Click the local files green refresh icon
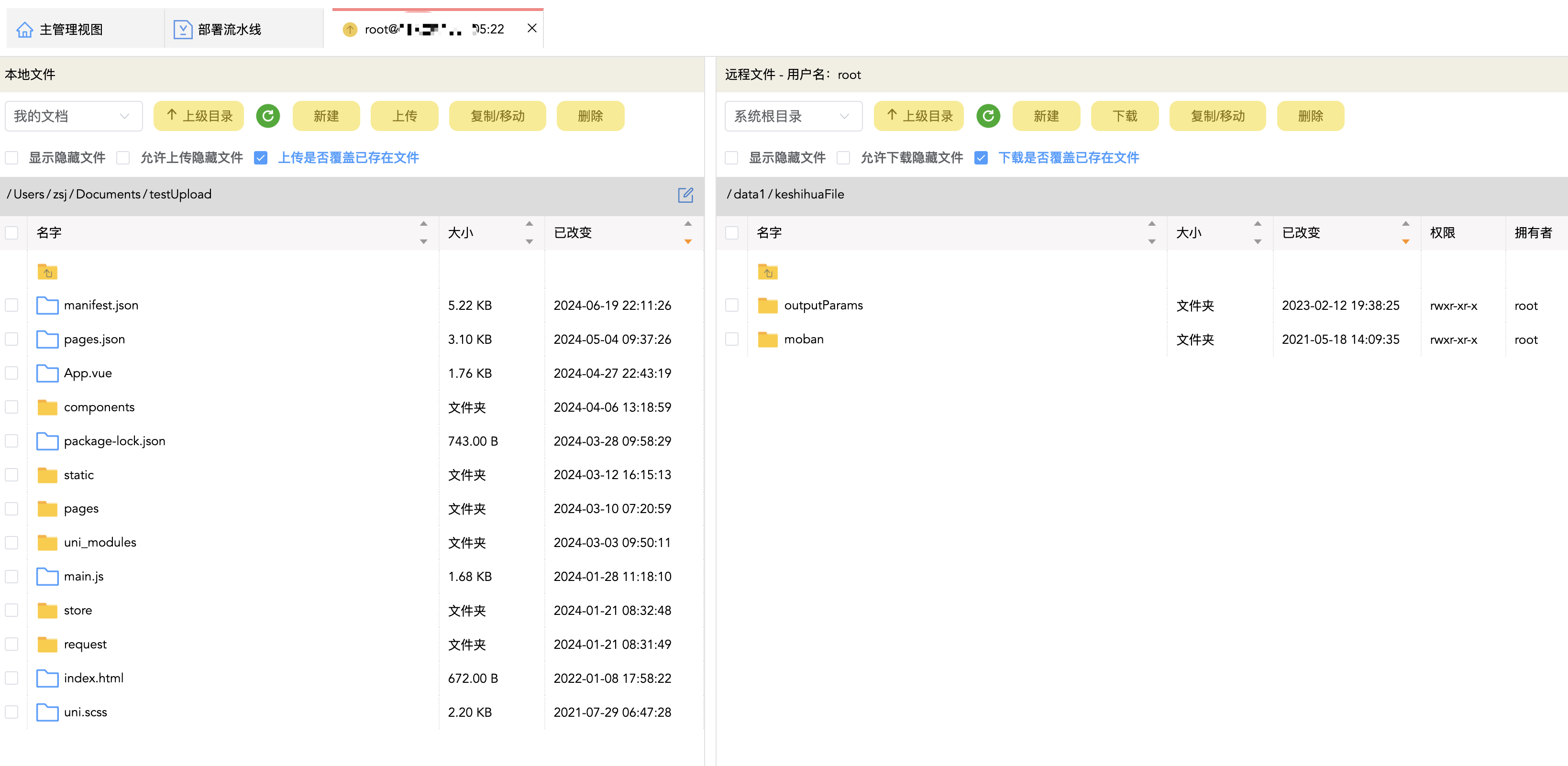This screenshot has height=766, width=1568. 268,116
